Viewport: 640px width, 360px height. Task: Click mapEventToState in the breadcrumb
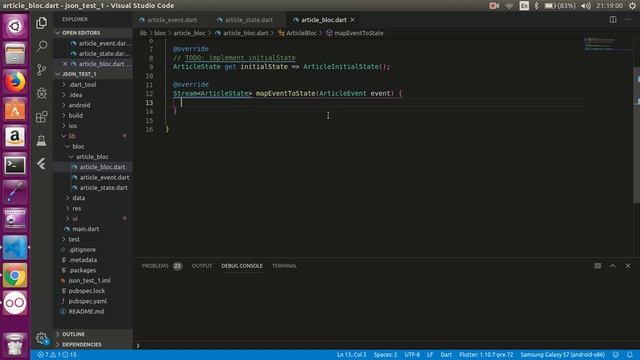pyautogui.click(x=358, y=33)
